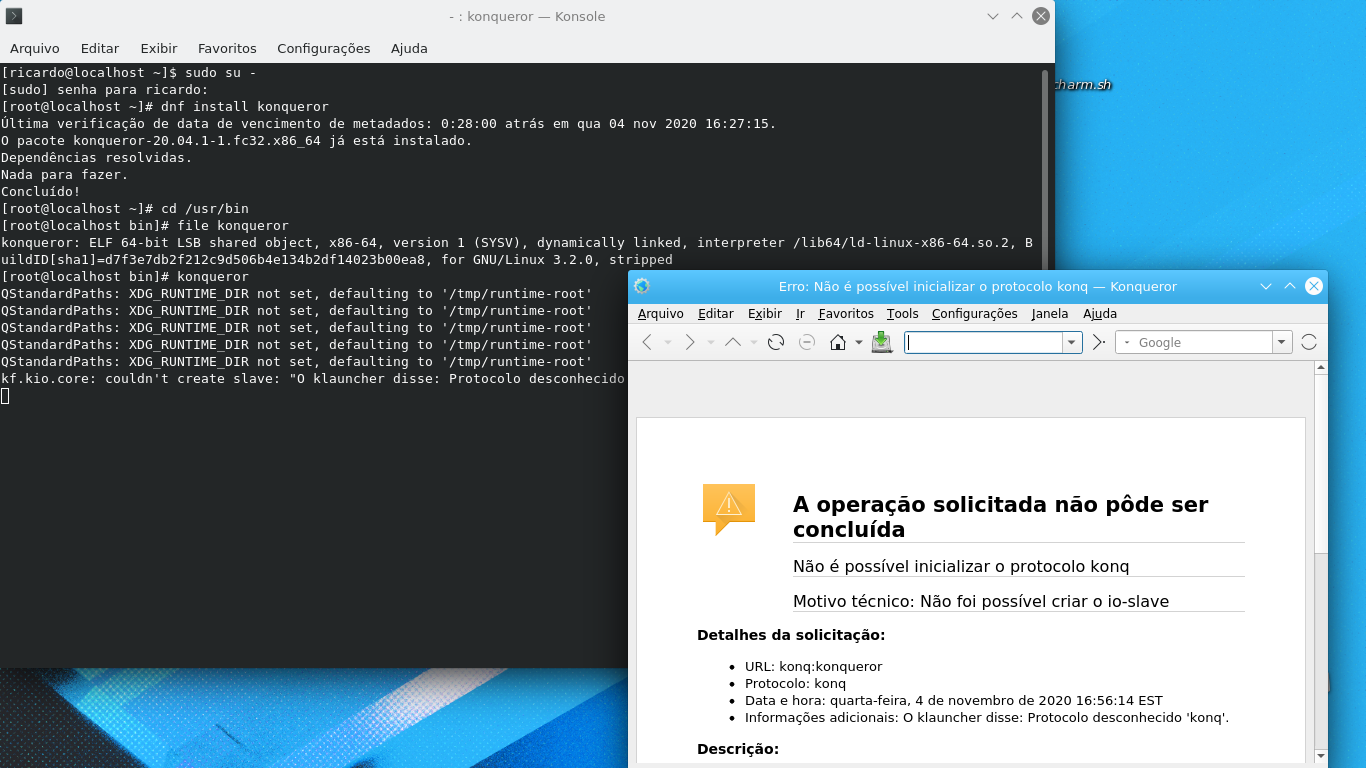The height and width of the screenshot is (768, 1366).
Task: Click the Google search input field
Action: [1203, 342]
